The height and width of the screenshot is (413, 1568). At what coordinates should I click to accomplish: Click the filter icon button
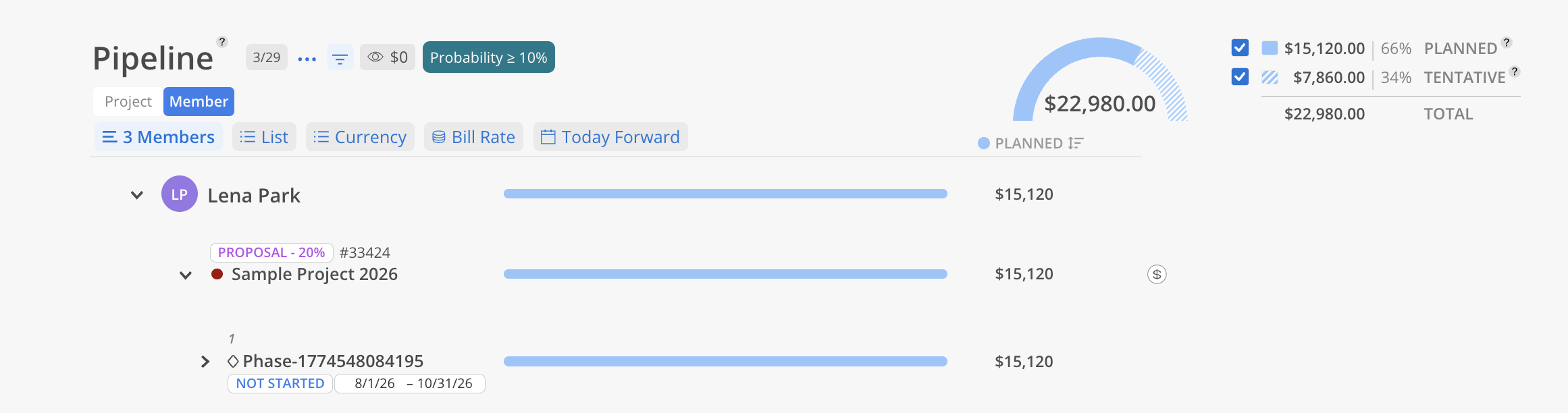click(x=340, y=59)
